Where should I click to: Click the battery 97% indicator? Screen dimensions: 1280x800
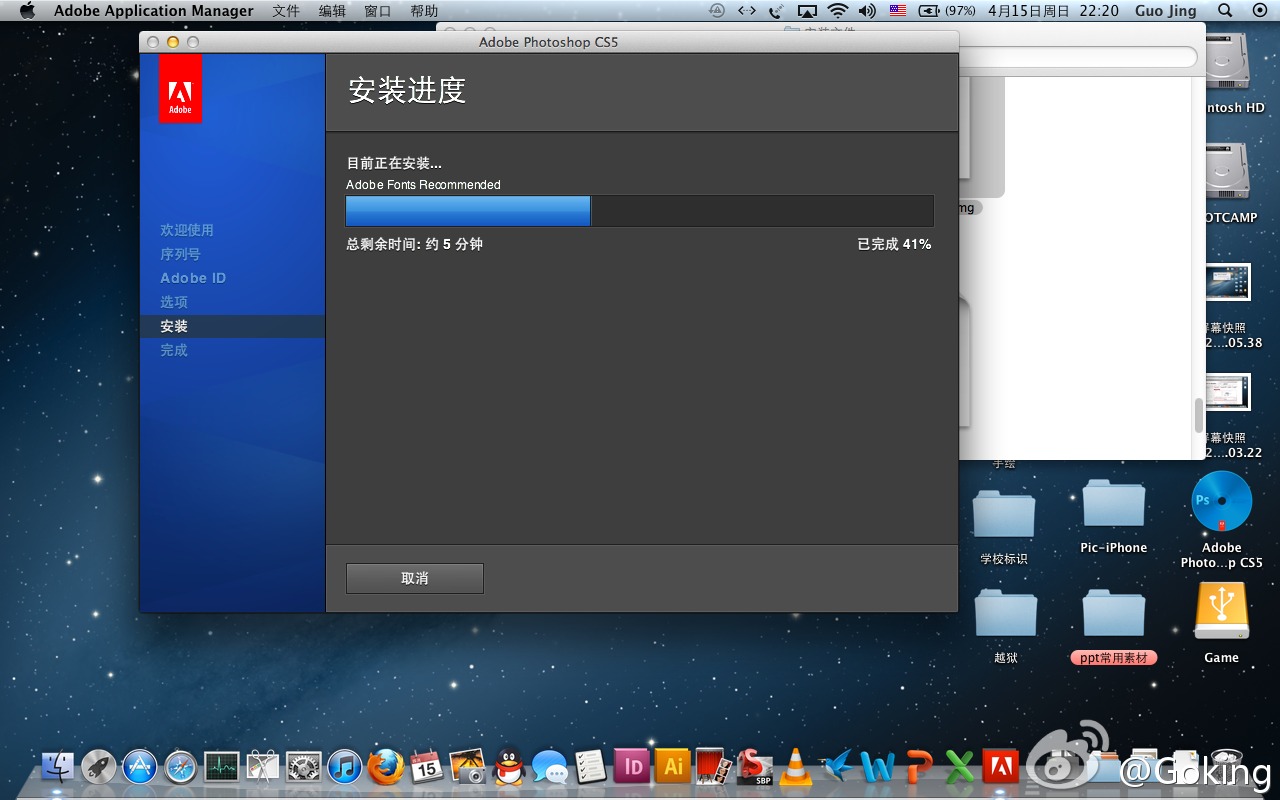947,11
